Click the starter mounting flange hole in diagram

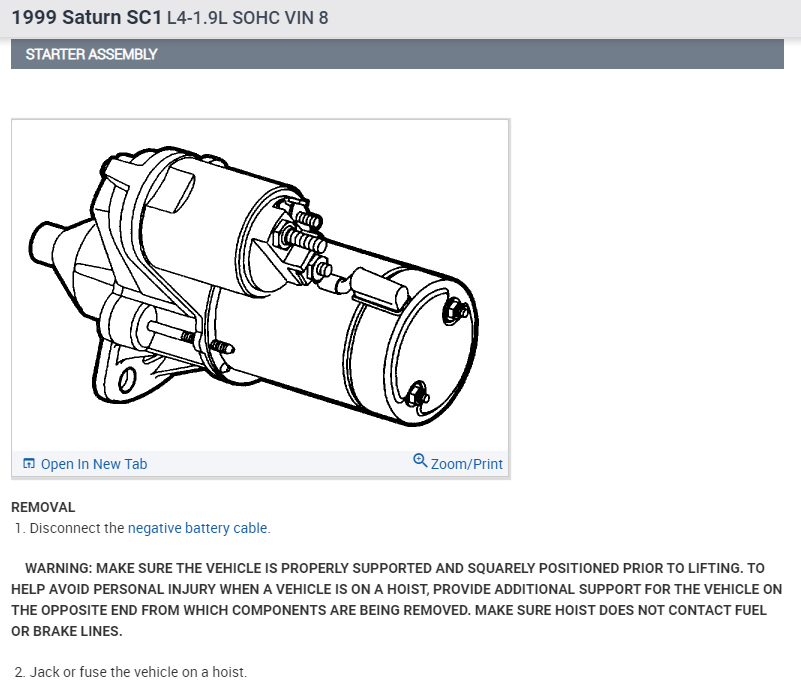pyautogui.click(x=127, y=379)
